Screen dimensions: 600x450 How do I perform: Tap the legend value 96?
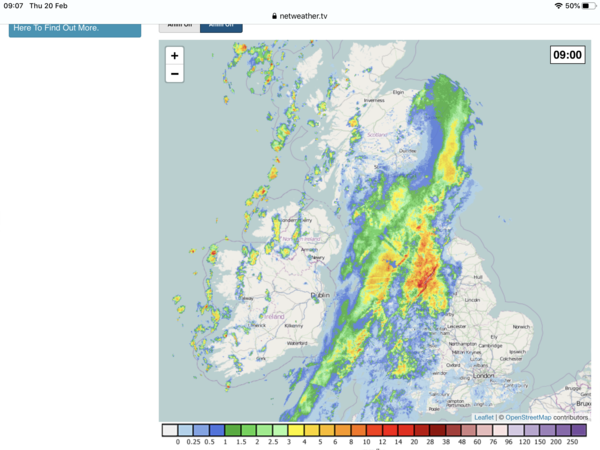click(509, 442)
